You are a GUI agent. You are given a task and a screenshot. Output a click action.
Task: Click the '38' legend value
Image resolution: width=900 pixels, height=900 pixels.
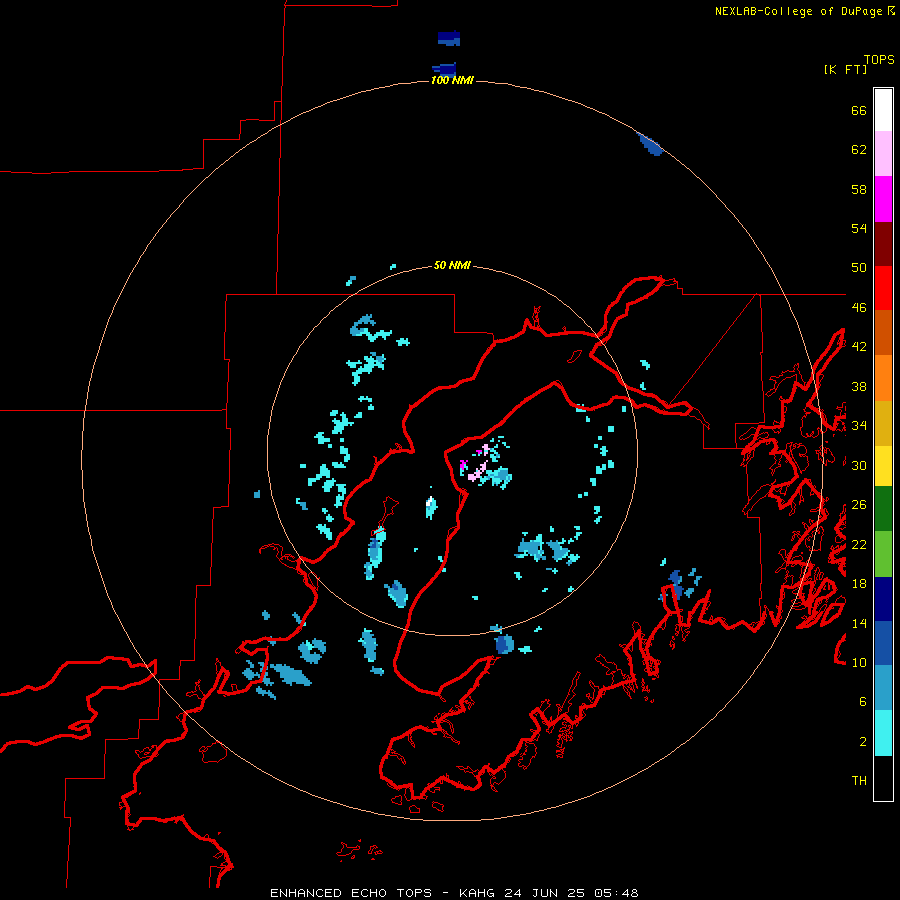(859, 386)
